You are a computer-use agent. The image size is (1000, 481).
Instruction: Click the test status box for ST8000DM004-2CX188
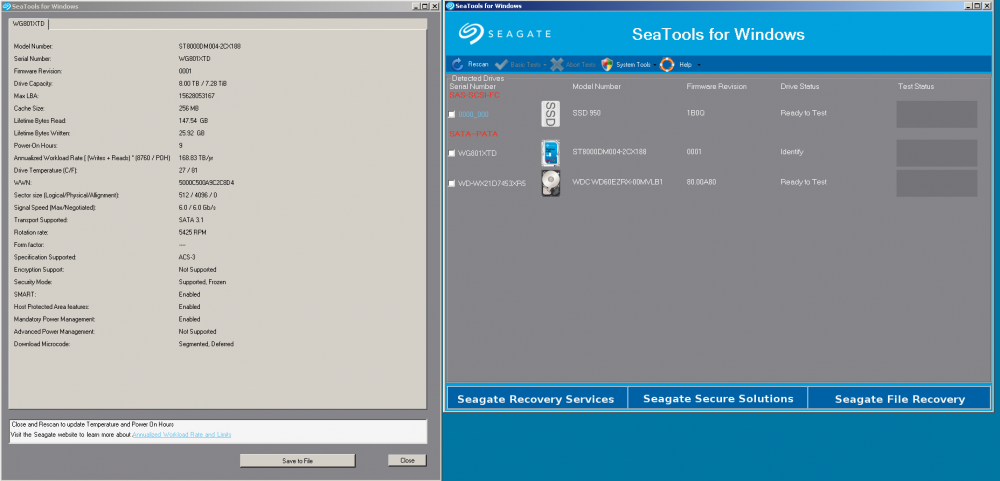937,153
